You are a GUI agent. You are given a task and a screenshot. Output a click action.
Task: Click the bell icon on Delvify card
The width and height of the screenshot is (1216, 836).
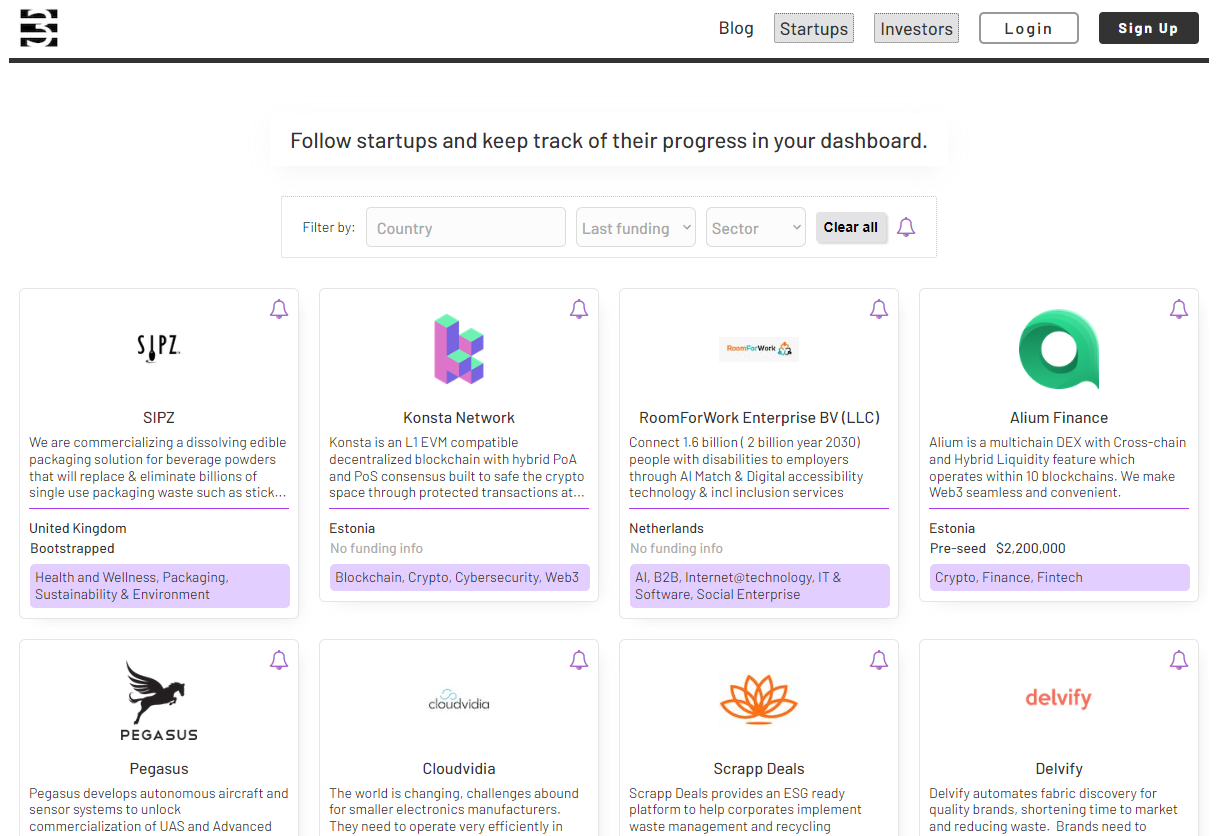[x=1179, y=661]
